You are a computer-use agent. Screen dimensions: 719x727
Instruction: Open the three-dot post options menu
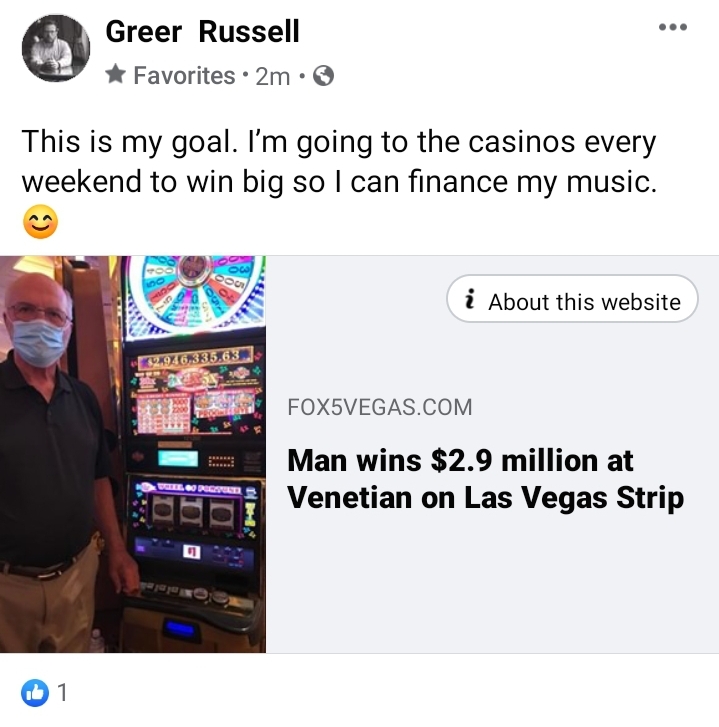click(673, 27)
